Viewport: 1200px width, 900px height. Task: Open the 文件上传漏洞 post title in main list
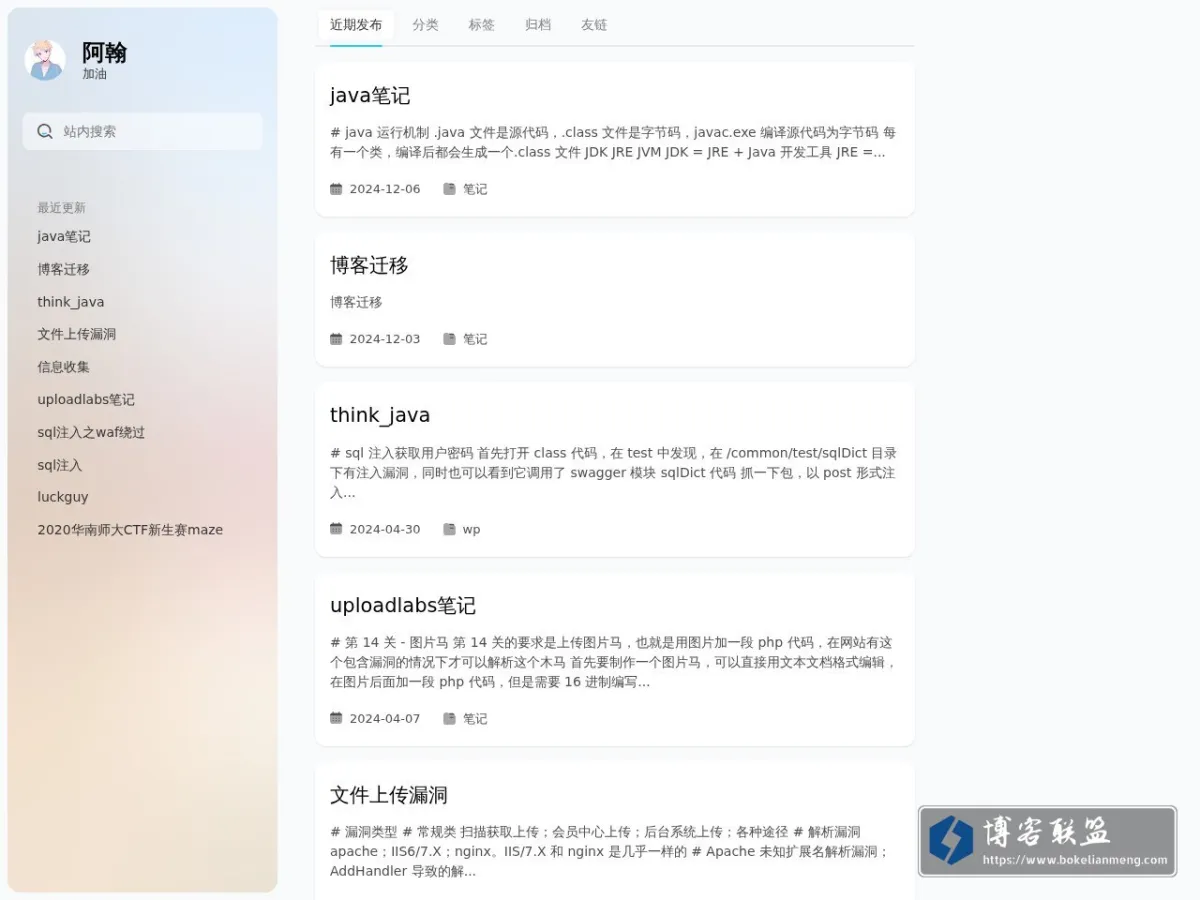click(x=389, y=795)
